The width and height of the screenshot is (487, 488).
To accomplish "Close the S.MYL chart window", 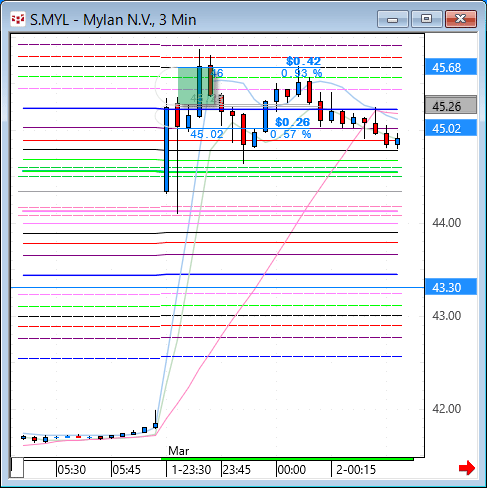I will click(x=461, y=19).
